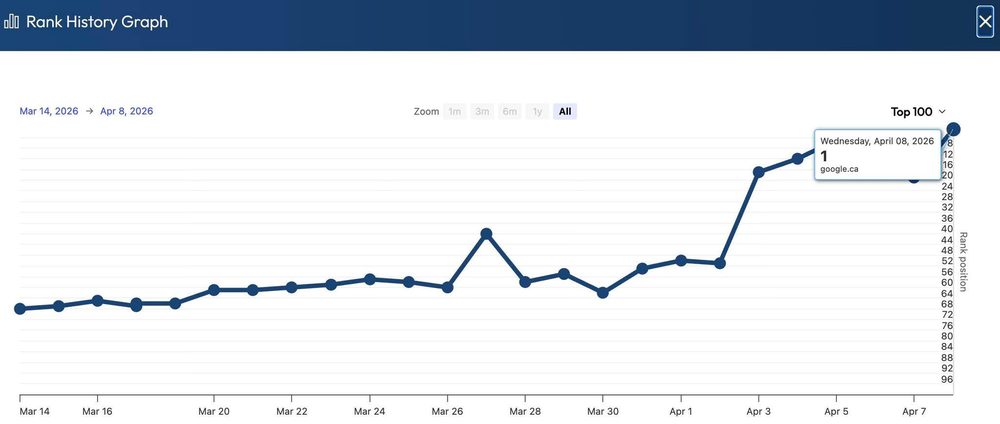Screen dimensions: 1000x424
Task: Click the Apr 8, 2026 end date
Action: click(126, 111)
